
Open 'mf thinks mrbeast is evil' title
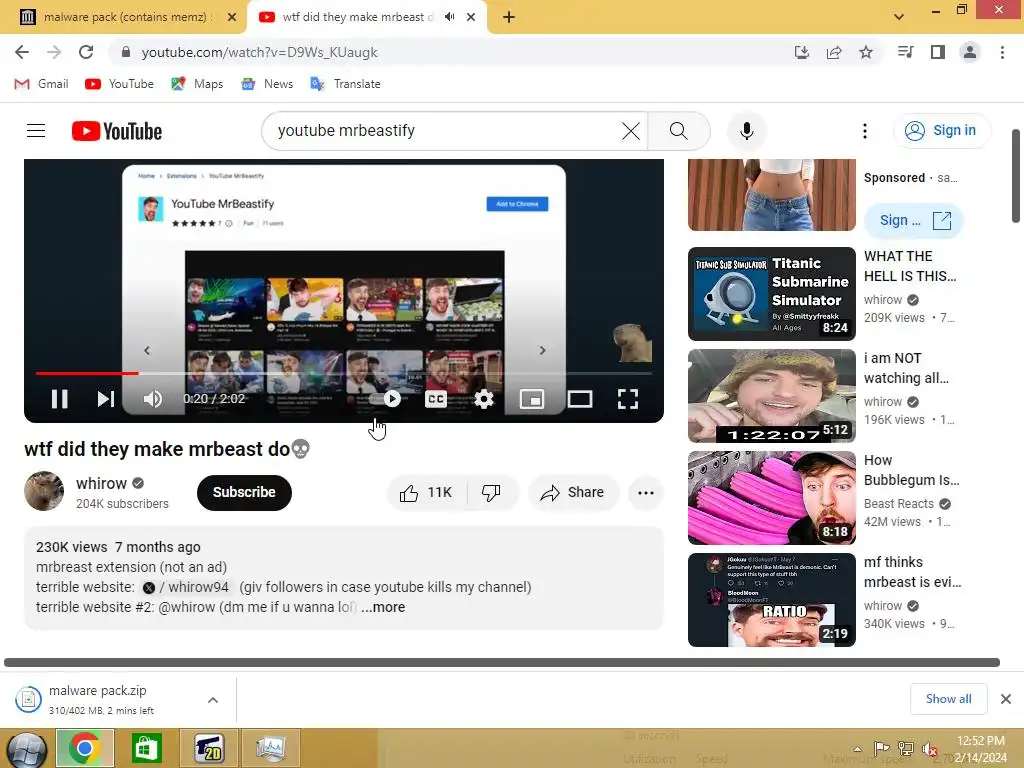click(x=912, y=572)
